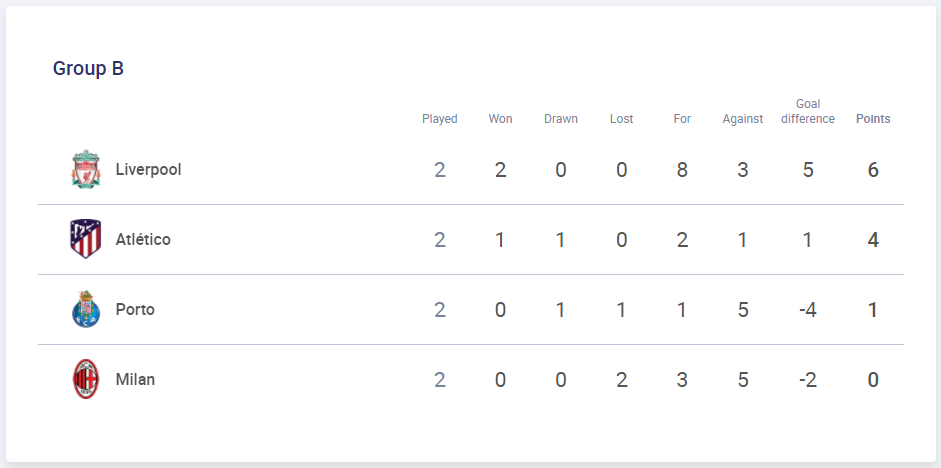Click the Against column header
This screenshot has width=941, height=468.
point(743,119)
